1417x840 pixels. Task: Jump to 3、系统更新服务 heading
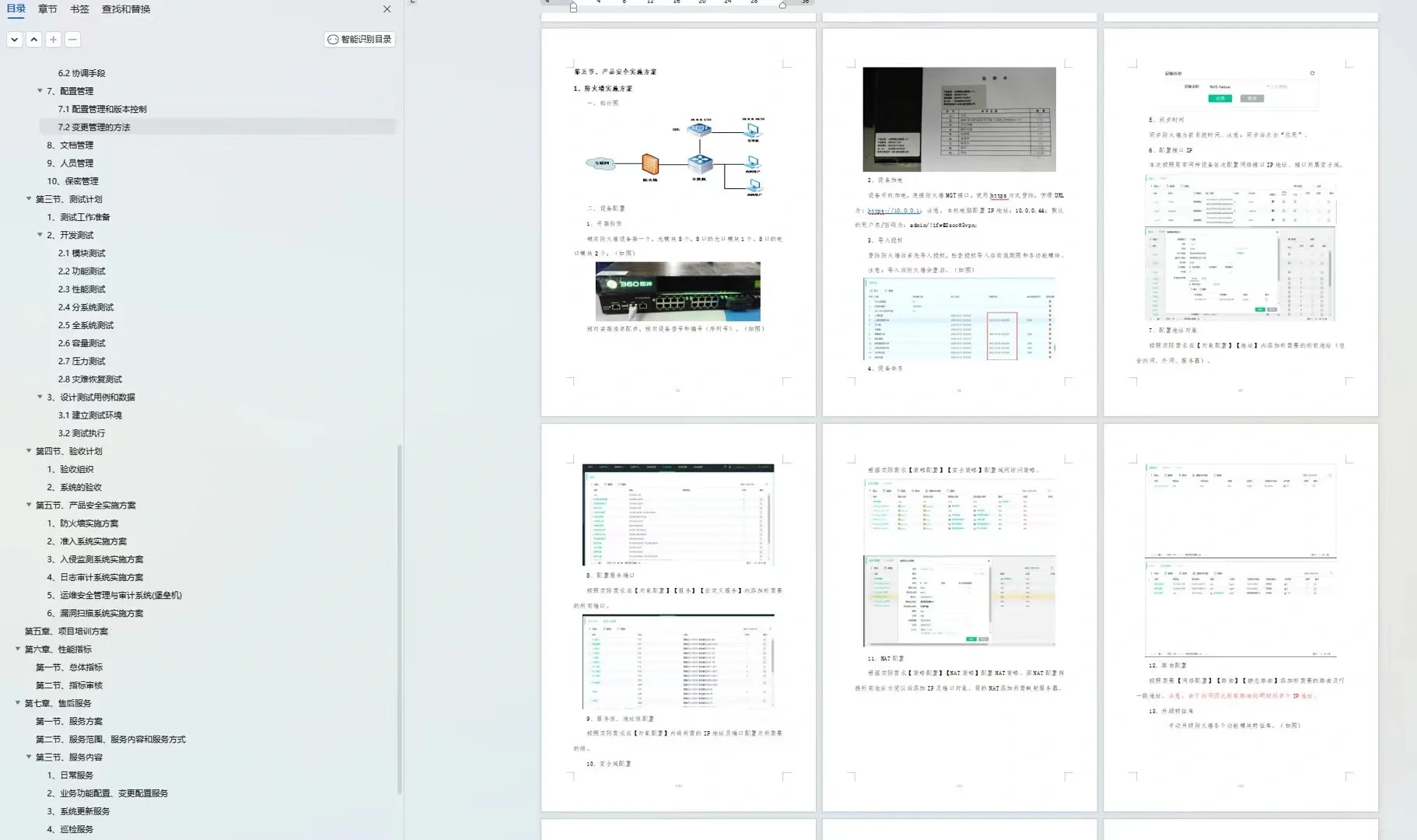click(x=79, y=811)
